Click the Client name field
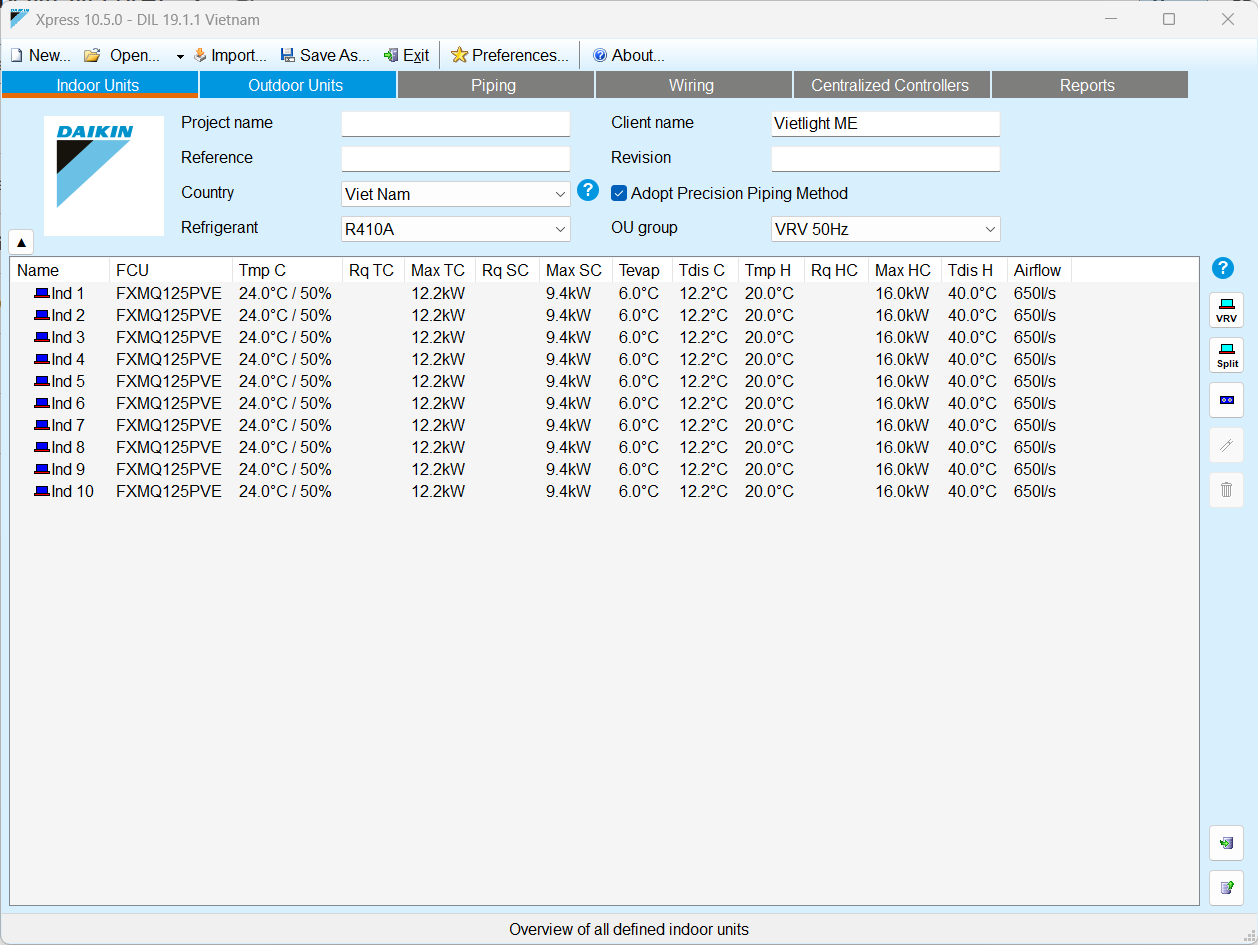This screenshot has width=1258, height=945. pos(886,124)
